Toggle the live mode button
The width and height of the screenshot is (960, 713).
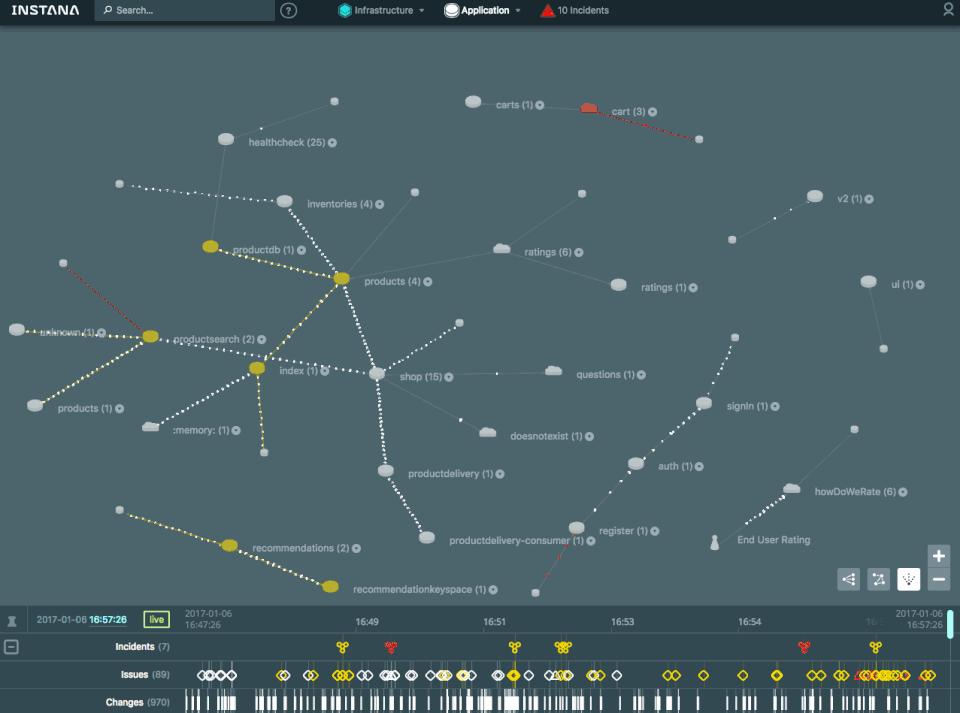point(157,619)
